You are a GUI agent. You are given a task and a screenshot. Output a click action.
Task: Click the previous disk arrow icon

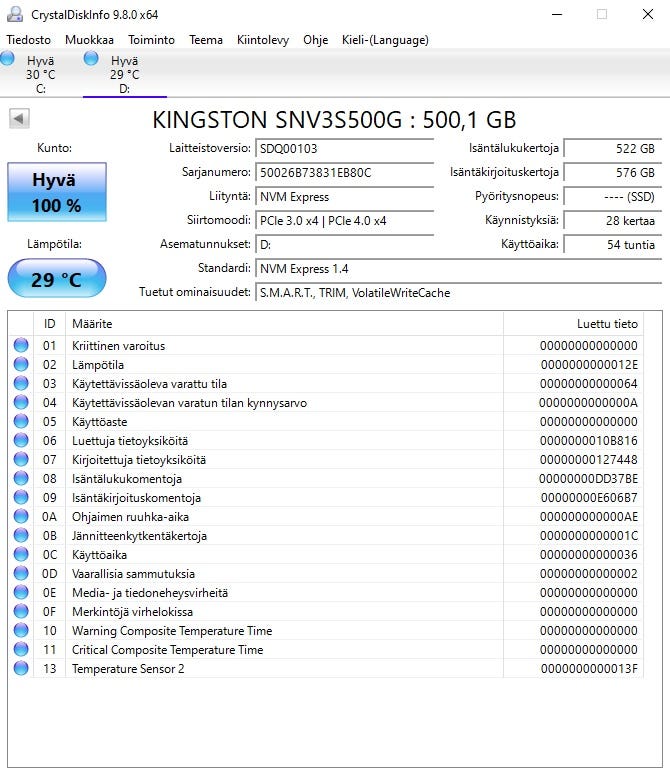[x=18, y=119]
